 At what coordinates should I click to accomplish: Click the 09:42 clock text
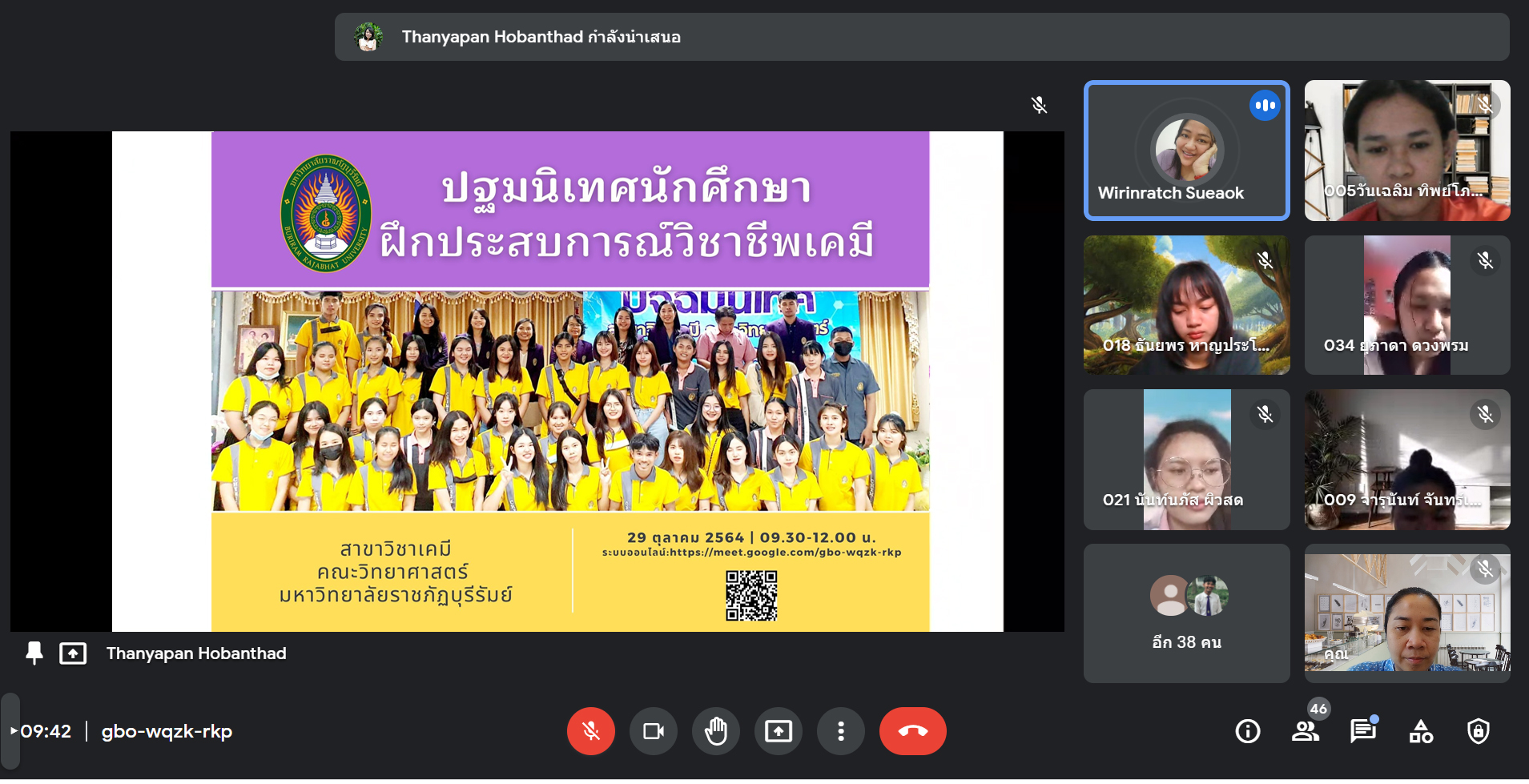46,731
